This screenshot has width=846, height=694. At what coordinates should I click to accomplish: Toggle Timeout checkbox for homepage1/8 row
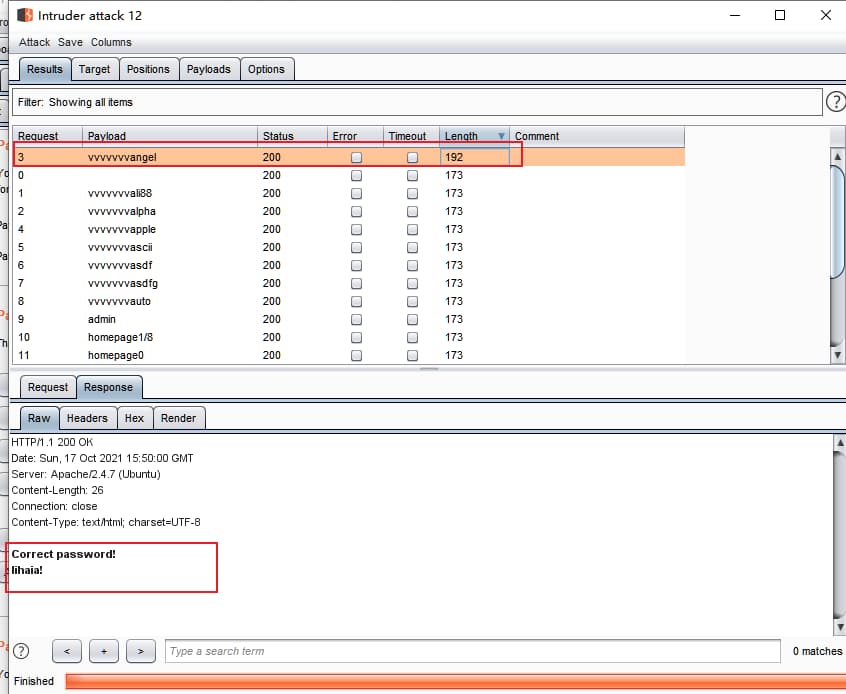pyautogui.click(x=412, y=337)
